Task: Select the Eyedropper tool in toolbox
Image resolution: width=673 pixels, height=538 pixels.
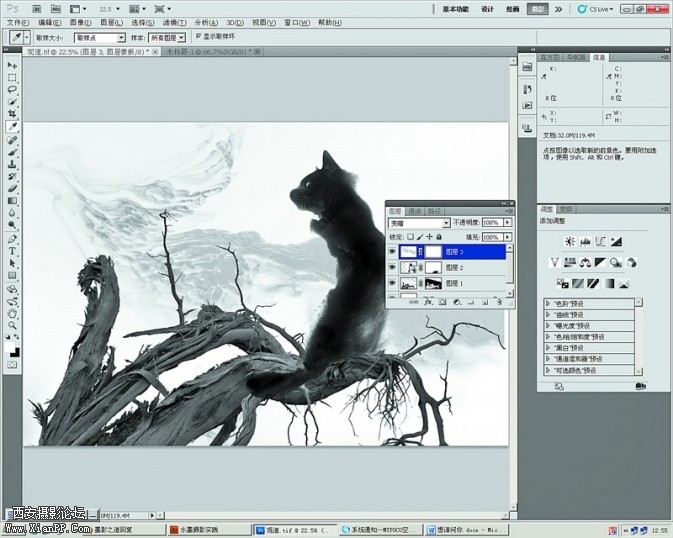Action: click(x=12, y=126)
